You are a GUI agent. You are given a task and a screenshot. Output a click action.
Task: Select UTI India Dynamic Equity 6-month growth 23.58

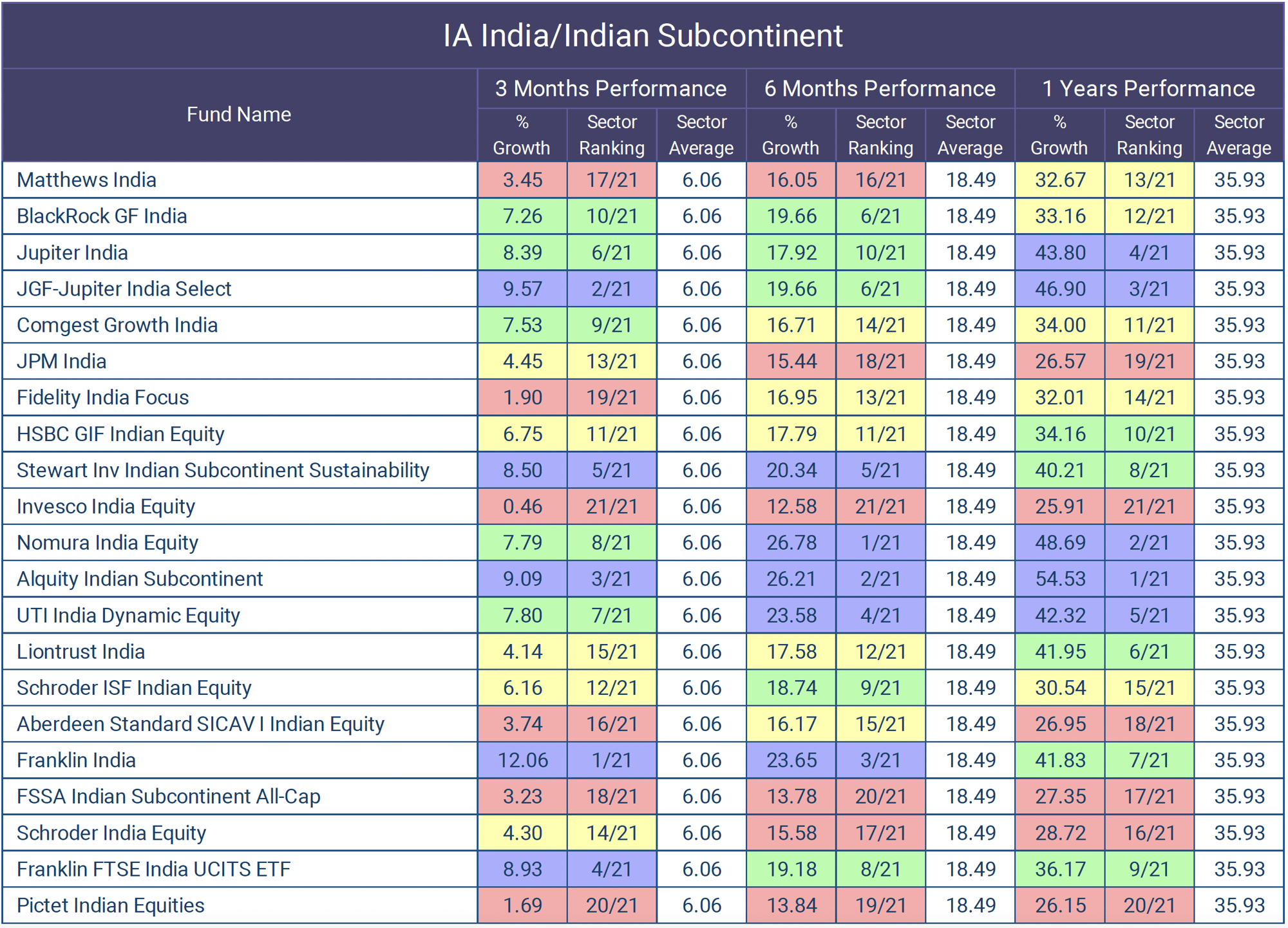(791, 615)
